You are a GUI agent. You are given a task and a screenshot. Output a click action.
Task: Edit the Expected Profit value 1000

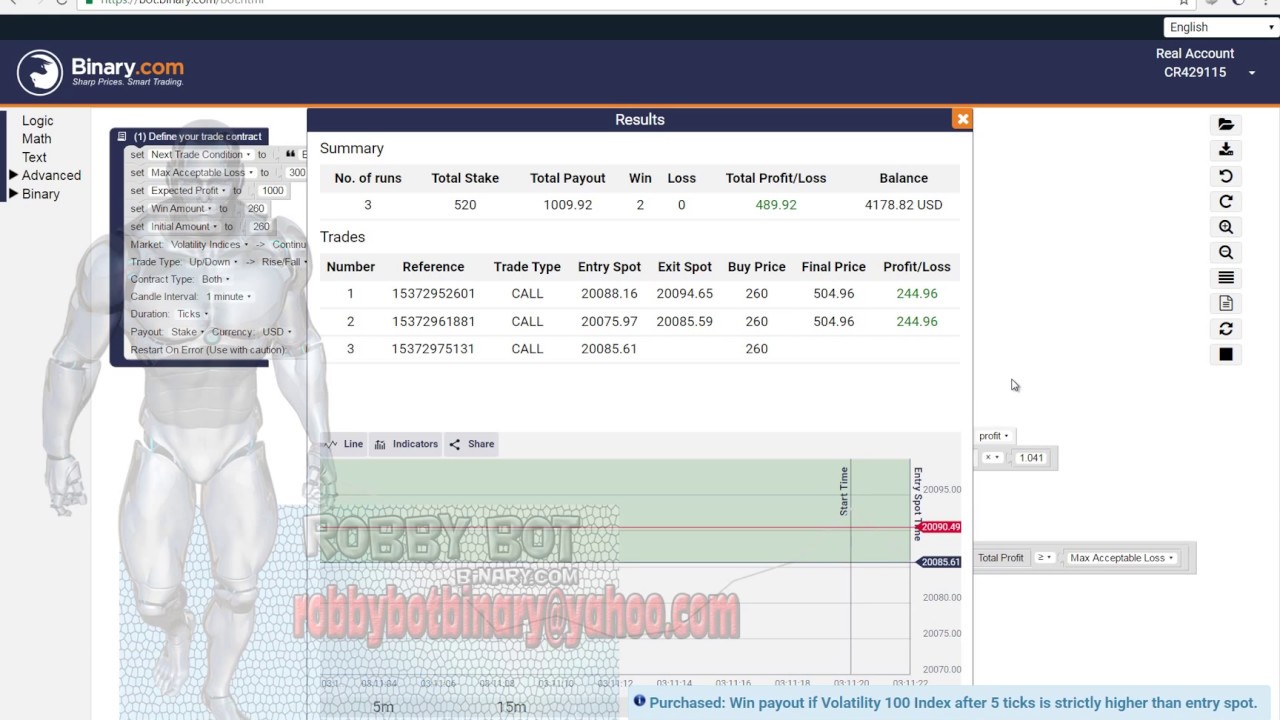pos(272,191)
